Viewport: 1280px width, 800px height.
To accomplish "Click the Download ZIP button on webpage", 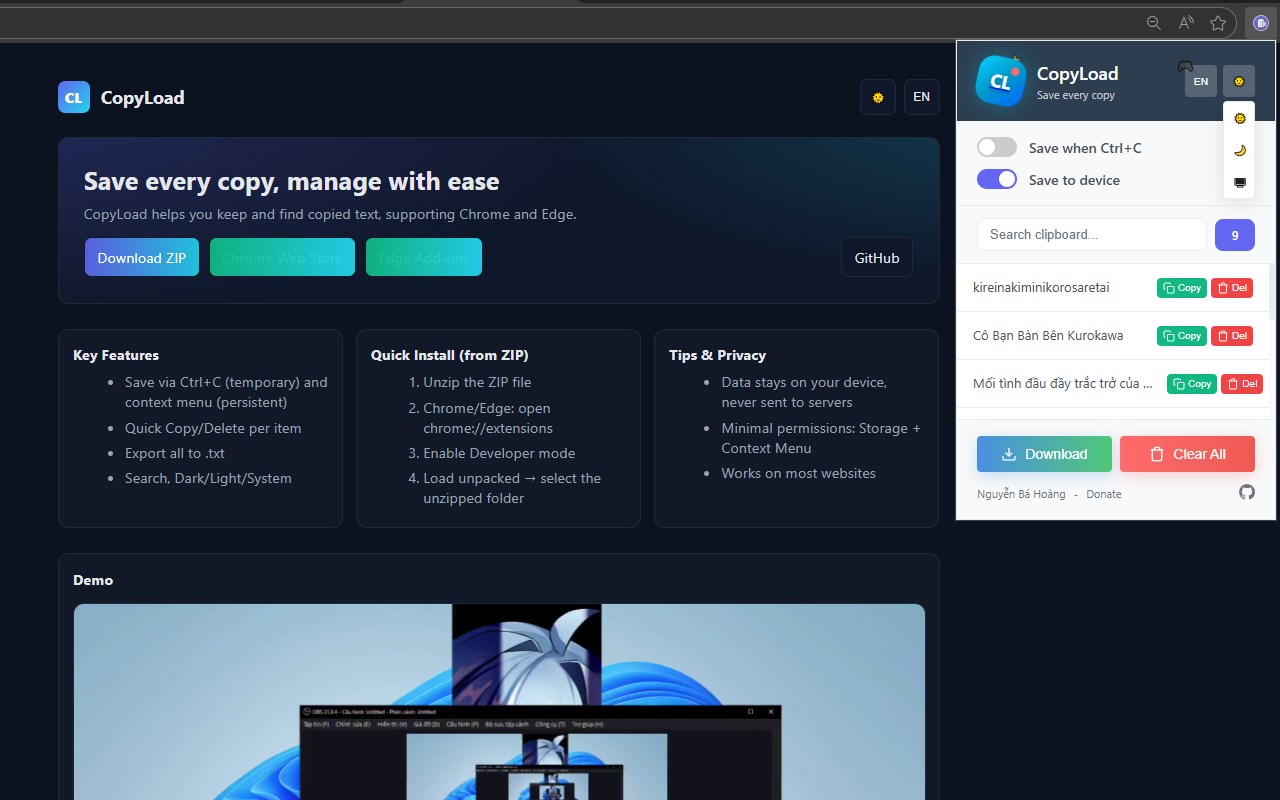I will point(142,257).
